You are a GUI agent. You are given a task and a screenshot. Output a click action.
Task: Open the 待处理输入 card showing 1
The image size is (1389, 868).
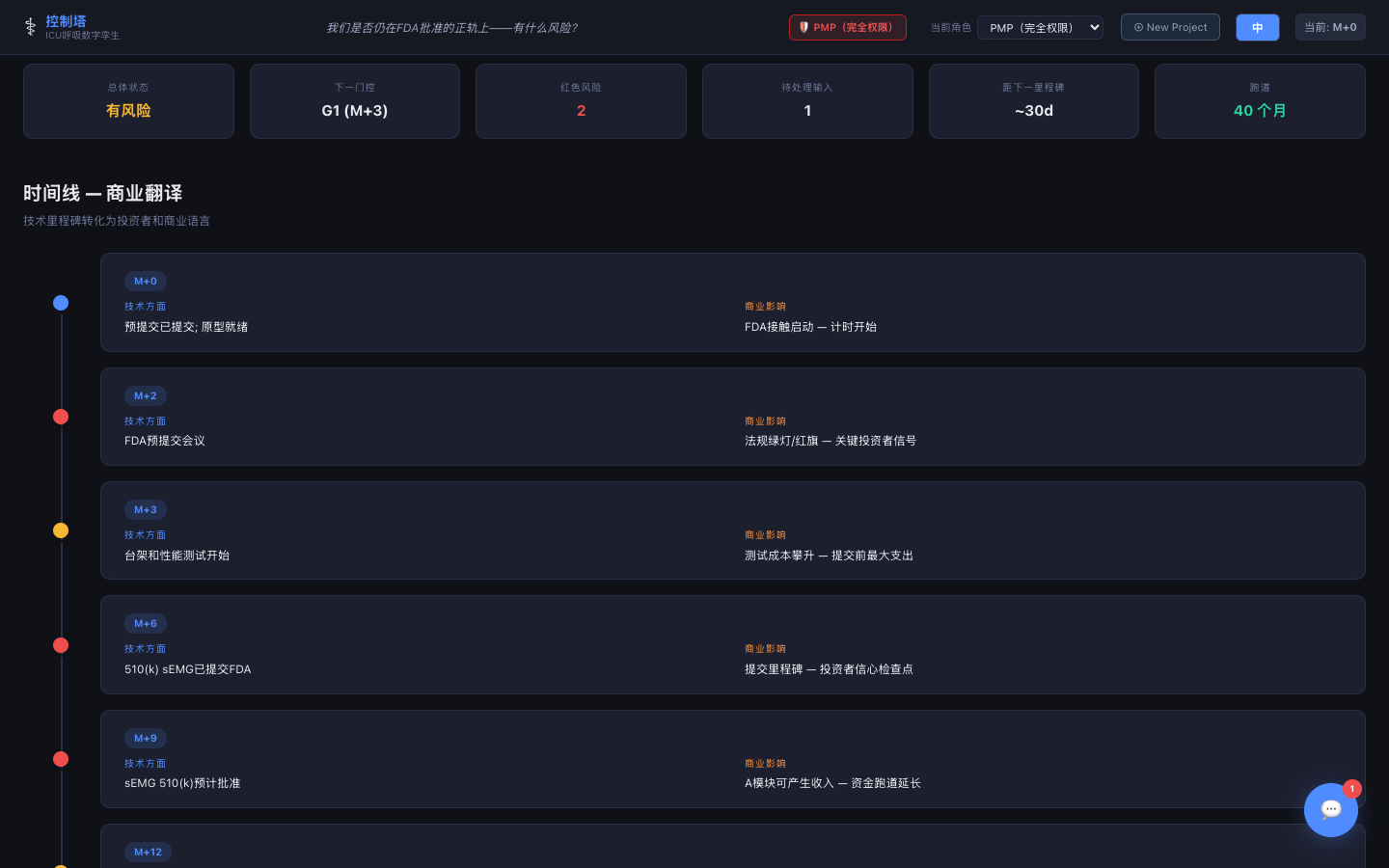pyautogui.click(x=807, y=101)
